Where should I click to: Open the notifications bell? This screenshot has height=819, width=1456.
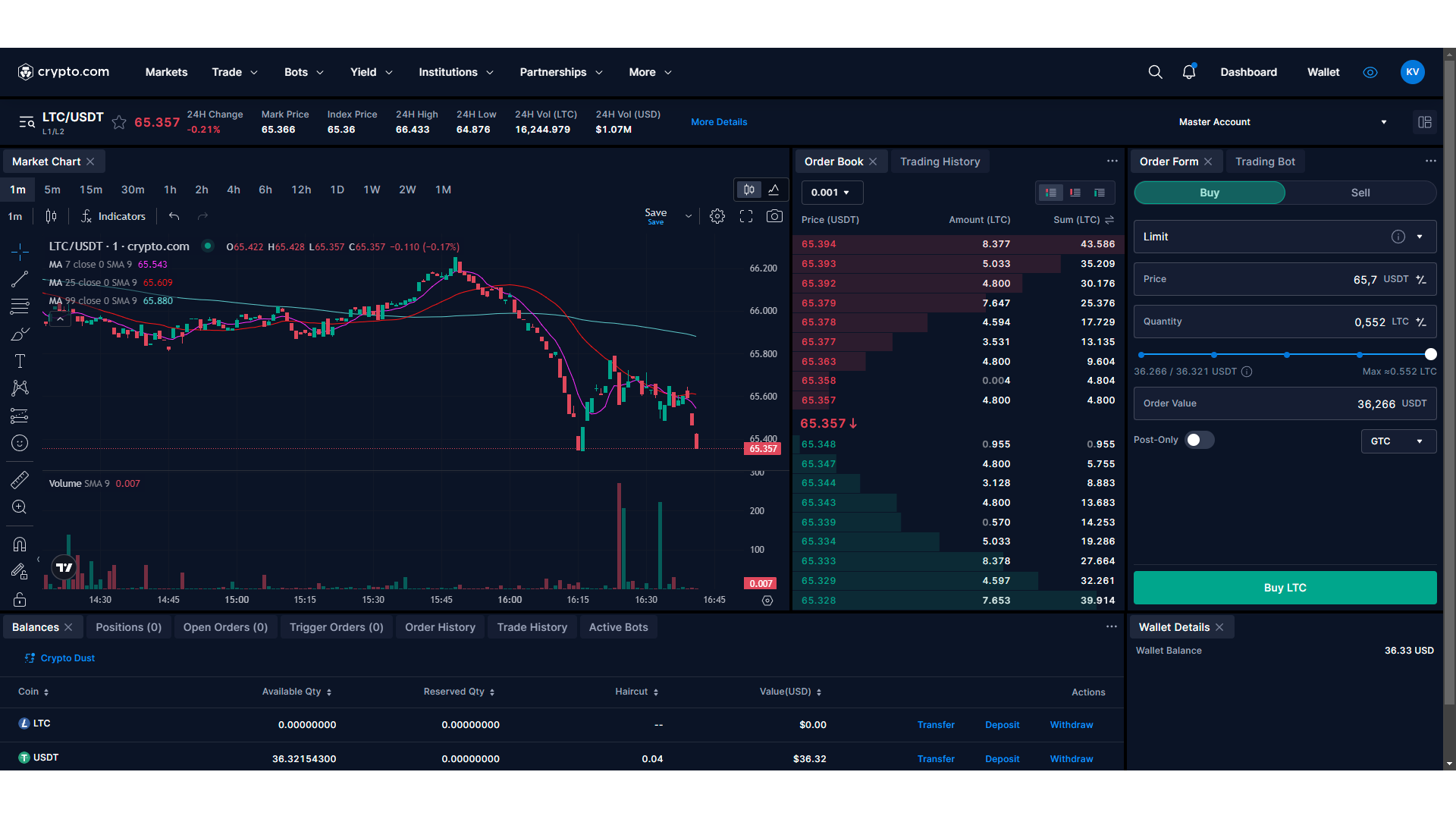pos(1189,72)
